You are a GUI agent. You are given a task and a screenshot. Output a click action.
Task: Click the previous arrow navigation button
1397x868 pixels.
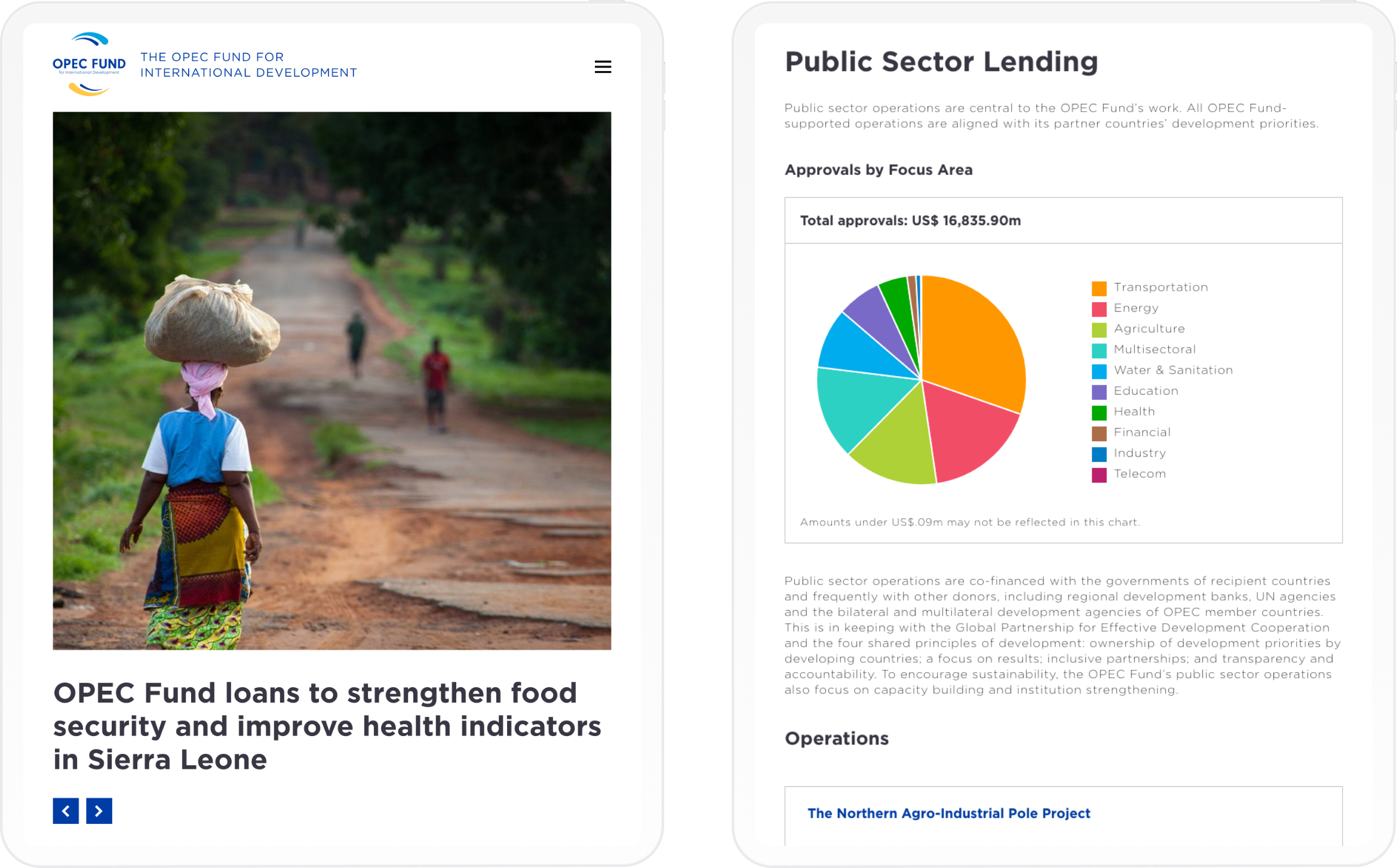[x=66, y=810]
